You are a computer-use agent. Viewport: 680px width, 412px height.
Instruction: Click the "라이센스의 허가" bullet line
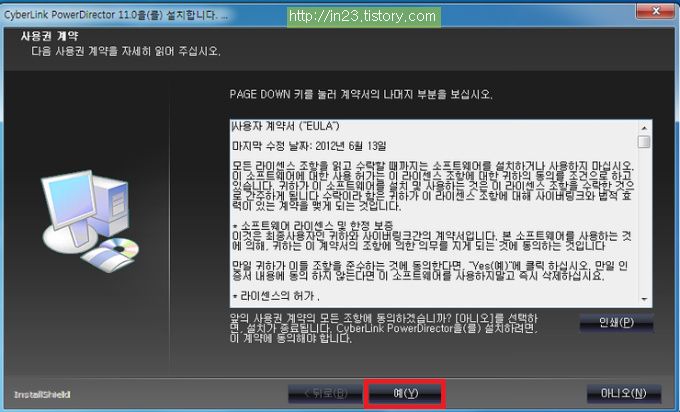click(276, 296)
